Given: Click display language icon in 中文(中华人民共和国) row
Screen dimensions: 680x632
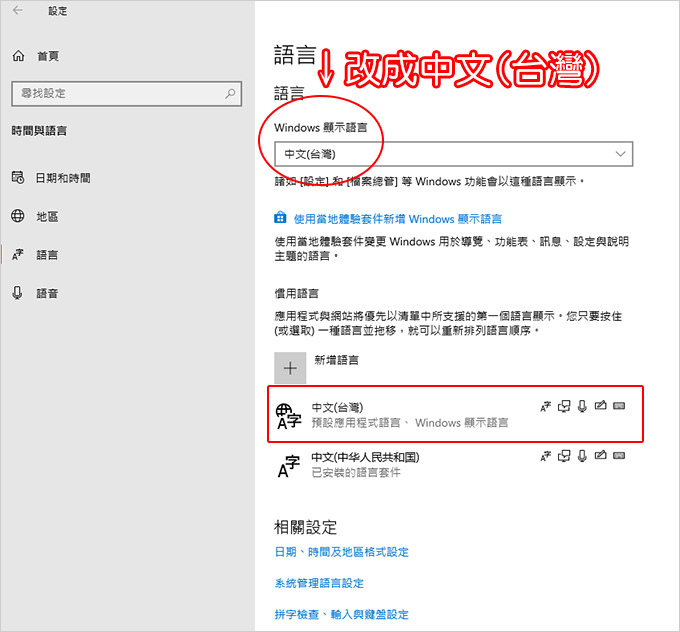Looking at the screenshot, I should coord(546,456).
